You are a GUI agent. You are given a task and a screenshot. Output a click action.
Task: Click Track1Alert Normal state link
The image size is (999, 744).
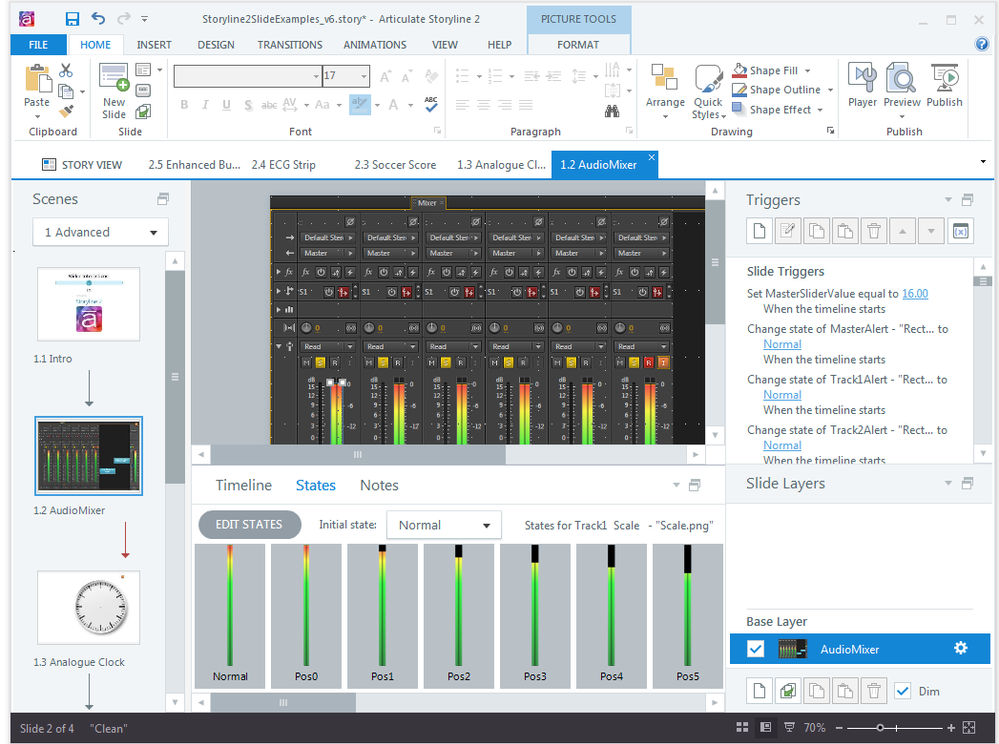782,395
